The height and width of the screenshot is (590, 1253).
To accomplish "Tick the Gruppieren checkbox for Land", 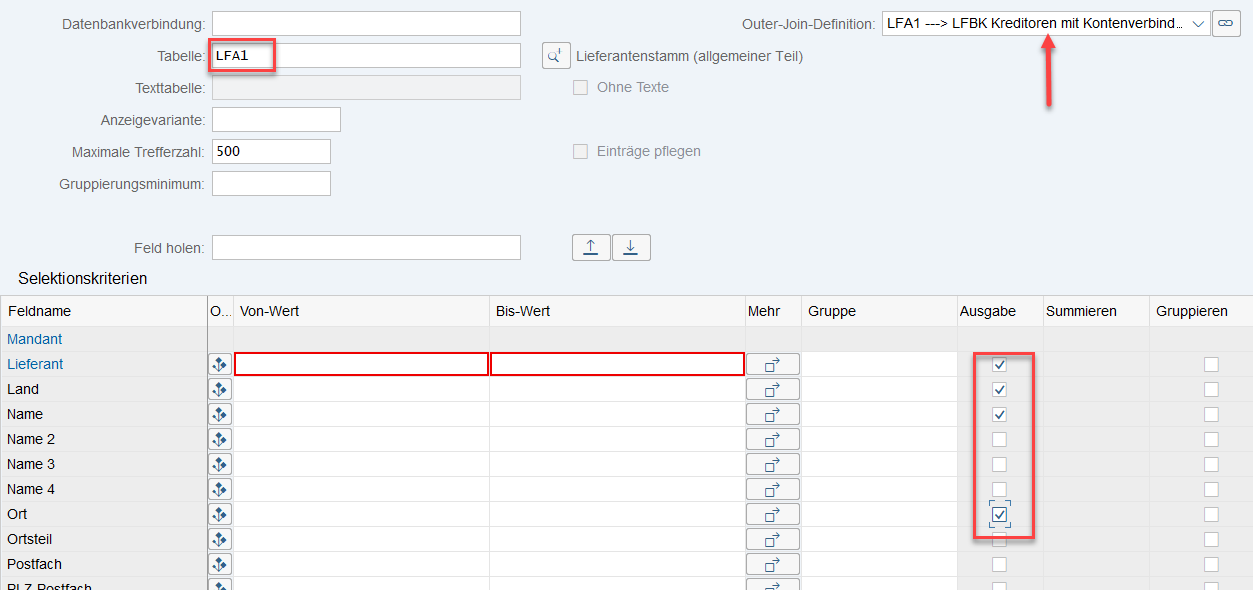I will [1211, 389].
